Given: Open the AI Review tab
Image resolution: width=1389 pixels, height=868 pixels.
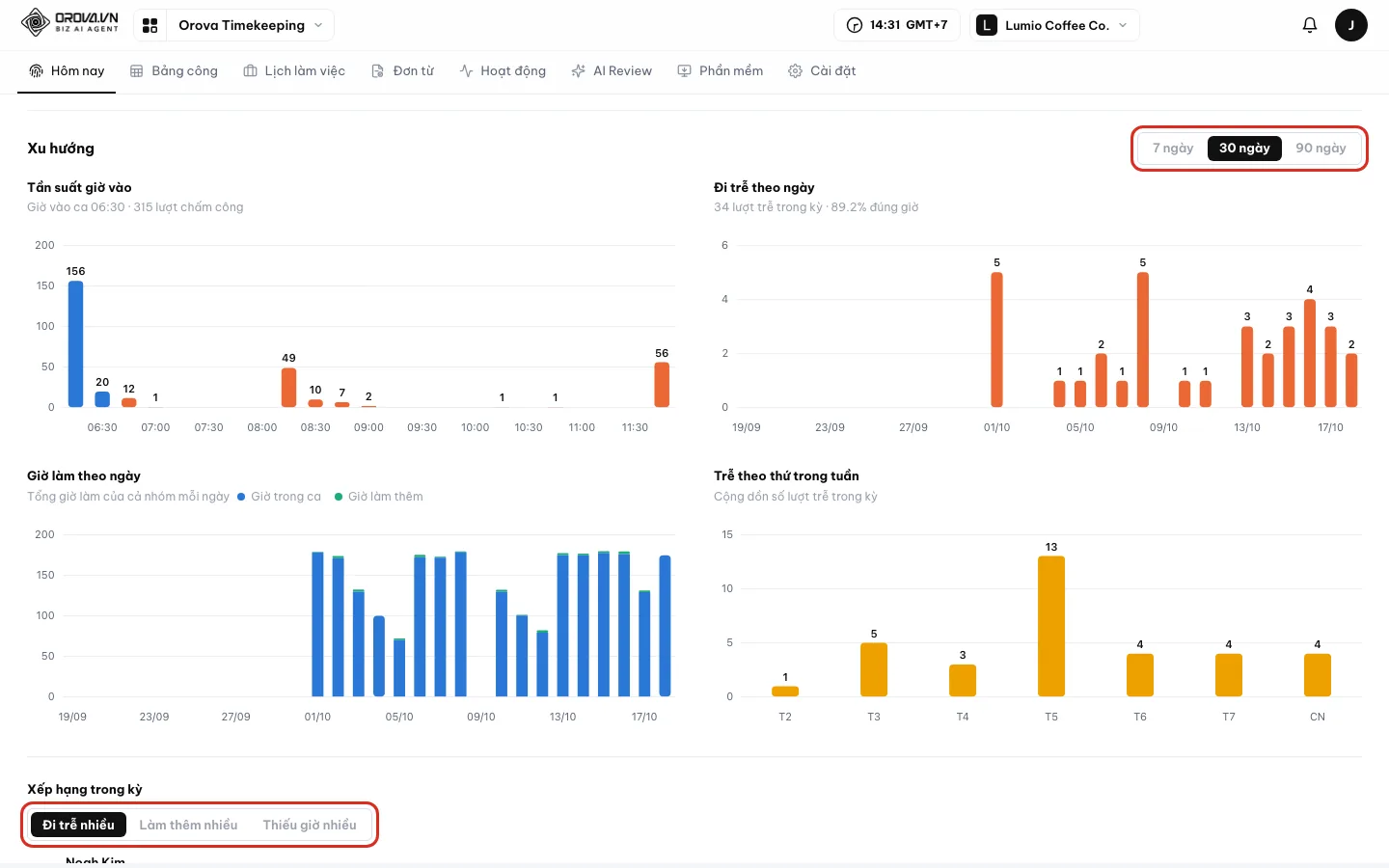Looking at the screenshot, I should [612, 71].
